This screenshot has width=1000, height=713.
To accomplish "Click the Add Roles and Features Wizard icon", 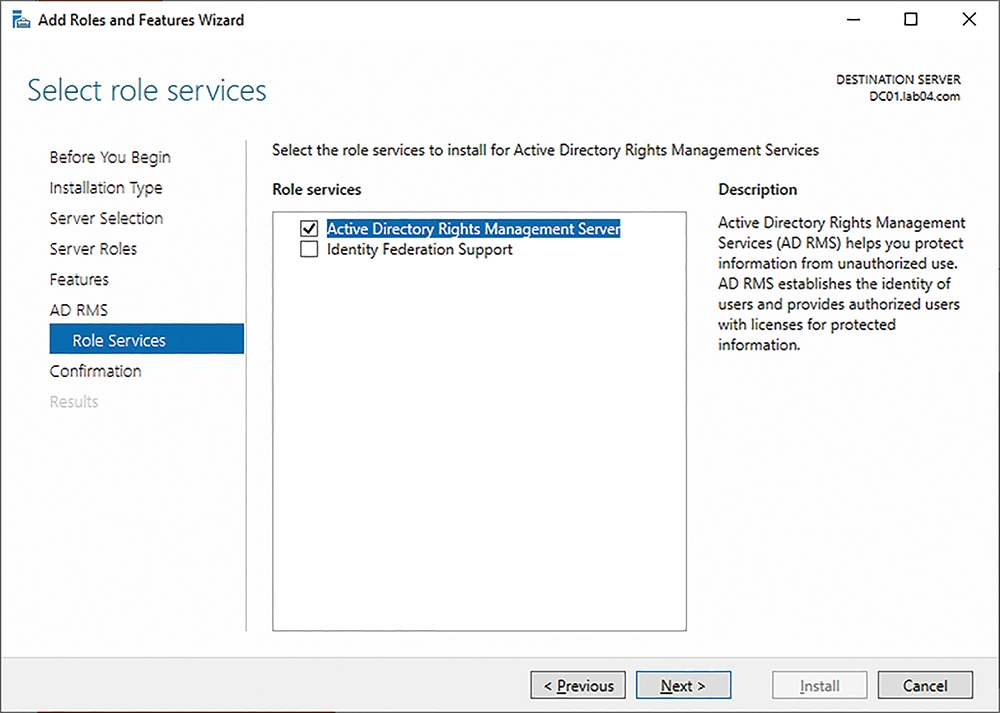I will click(x=21, y=20).
